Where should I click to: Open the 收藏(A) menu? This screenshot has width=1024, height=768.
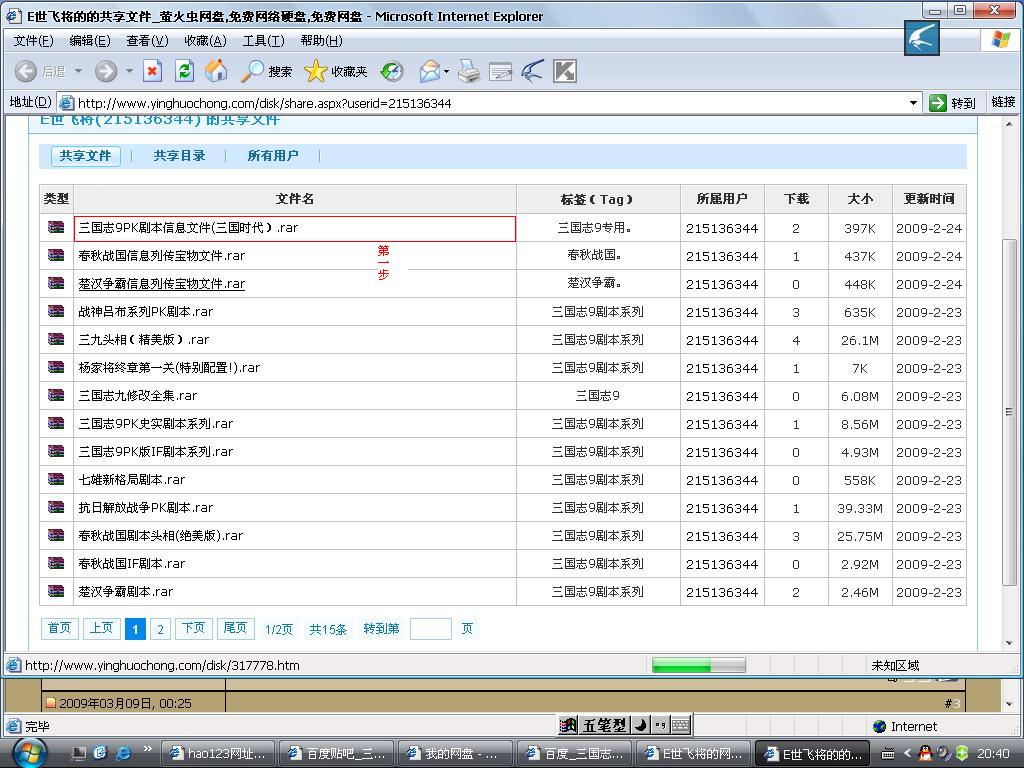[x=205, y=41]
